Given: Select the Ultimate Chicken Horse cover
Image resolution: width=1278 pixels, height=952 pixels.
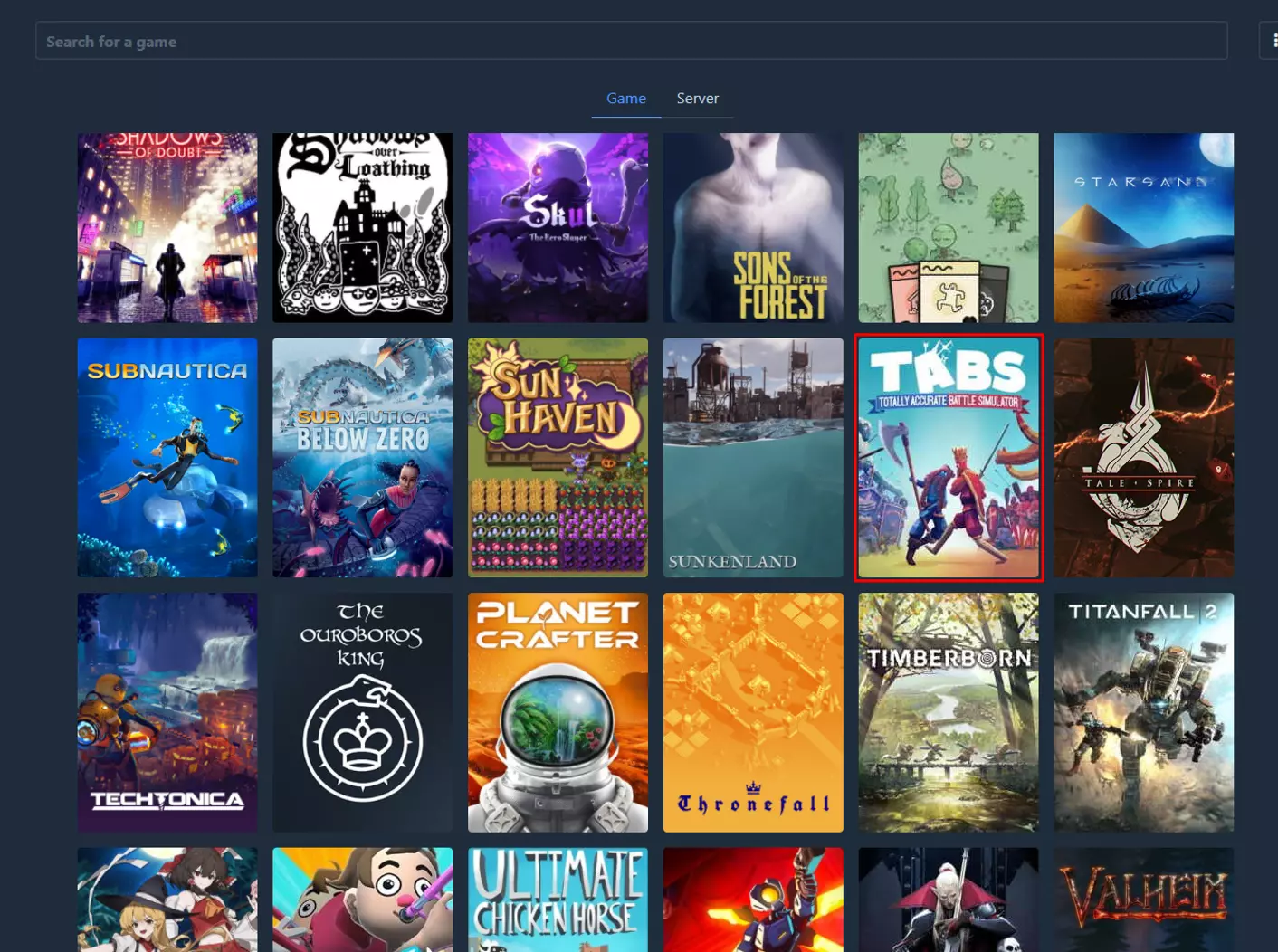Looking at the screenshot, I should [x=558, y=900].
